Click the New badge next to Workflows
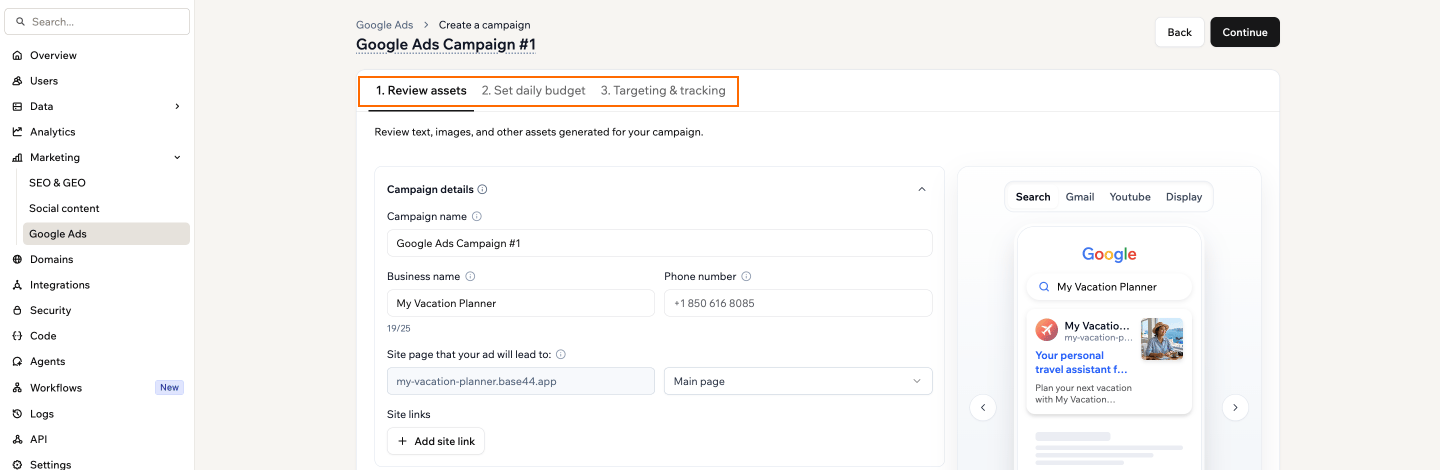Viewport: 1440px width, 470px height. click(x=169, y=388)
